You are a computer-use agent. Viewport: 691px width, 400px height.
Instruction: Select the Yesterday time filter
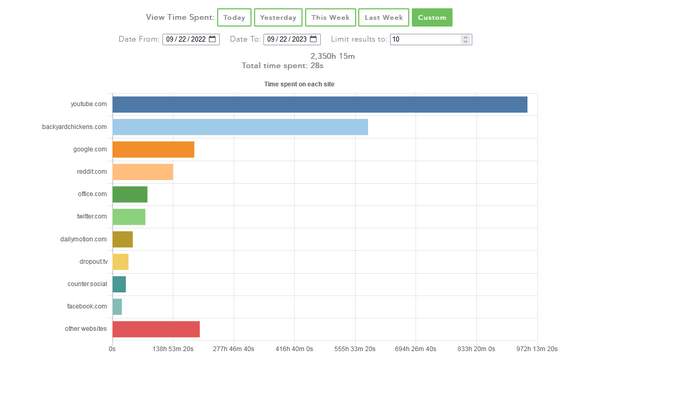click(x=278, y=18)
